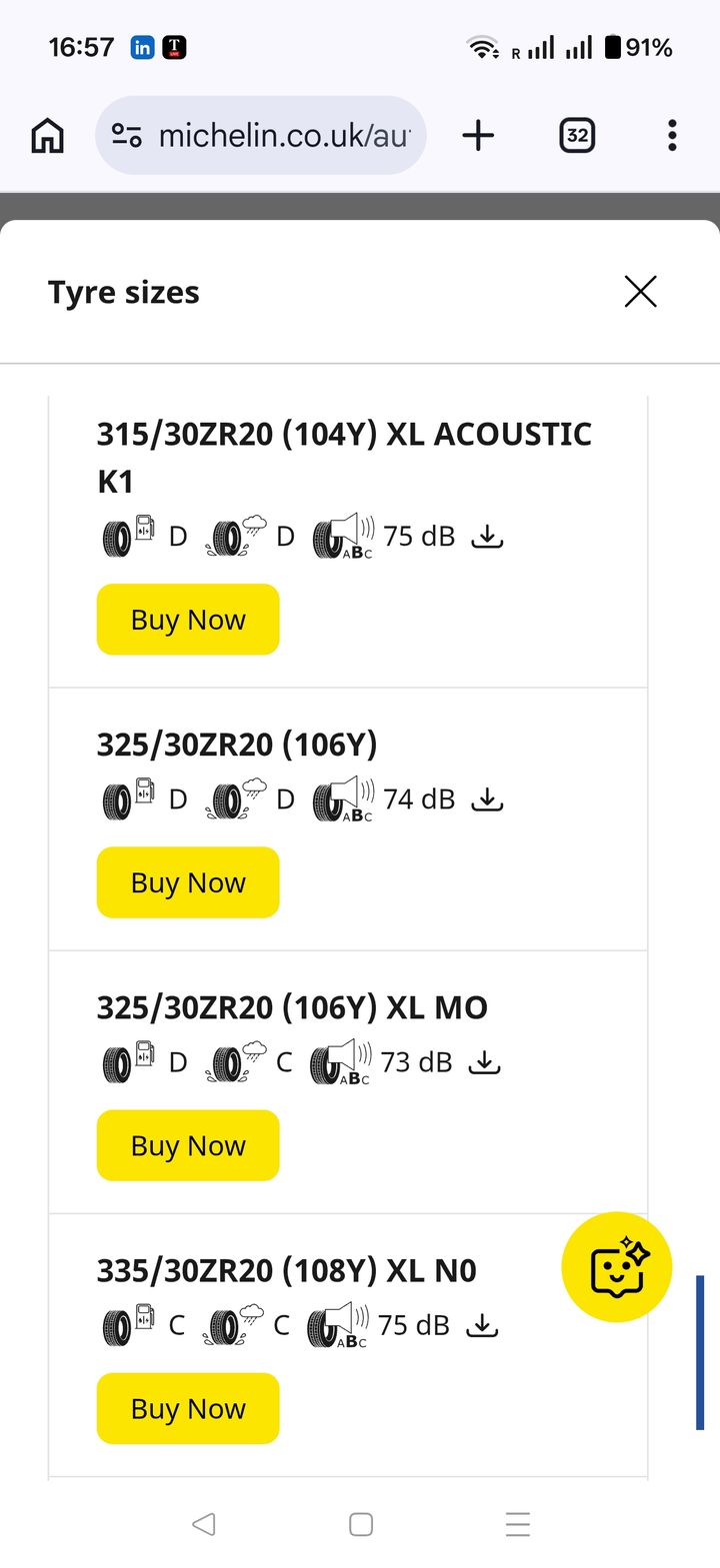
Task: Close the Tyre sizes panel
Action: tap(640, 292)
